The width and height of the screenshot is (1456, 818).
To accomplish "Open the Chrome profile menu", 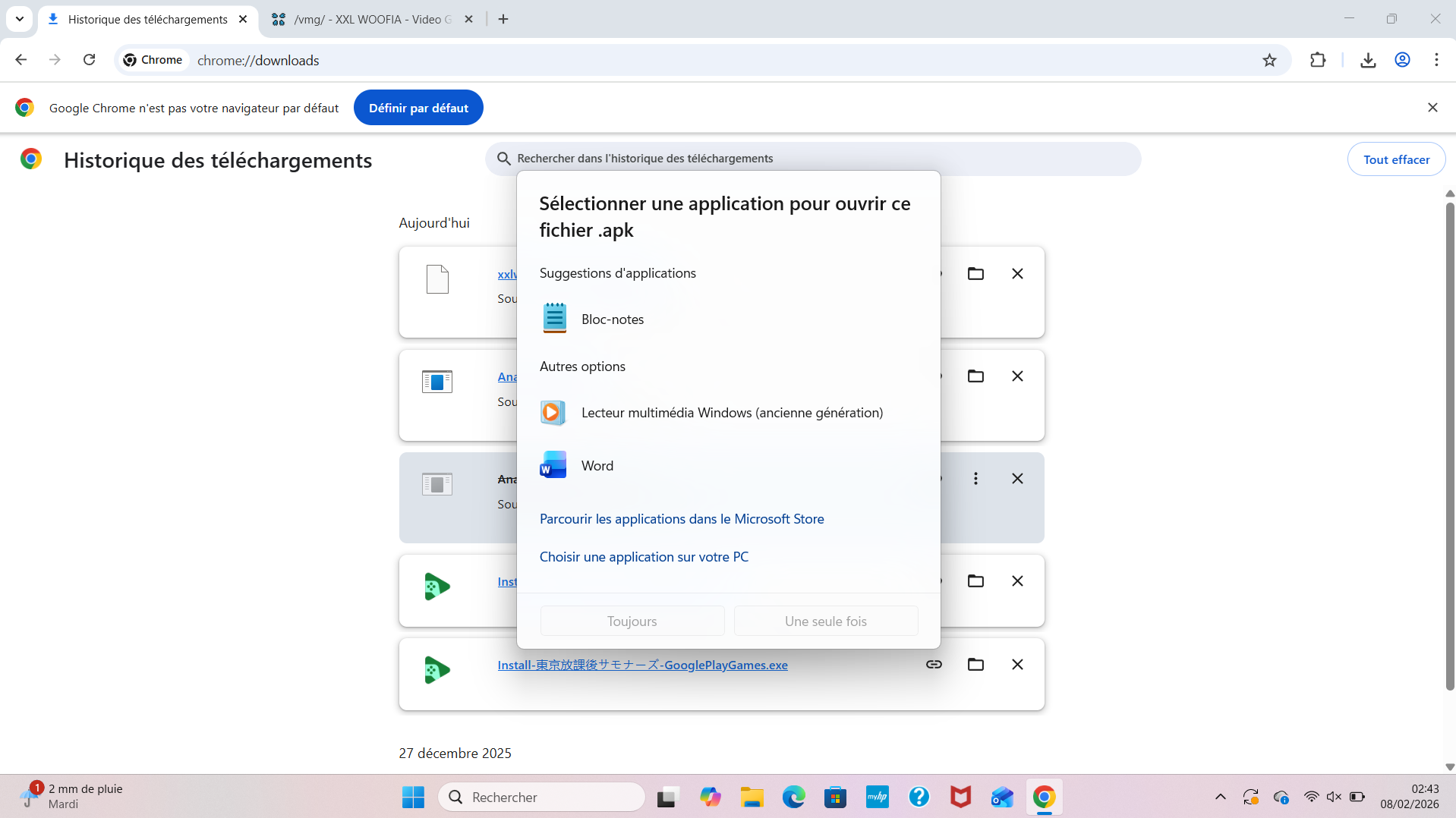I will pyautogui.click(x=1402, y=60).
